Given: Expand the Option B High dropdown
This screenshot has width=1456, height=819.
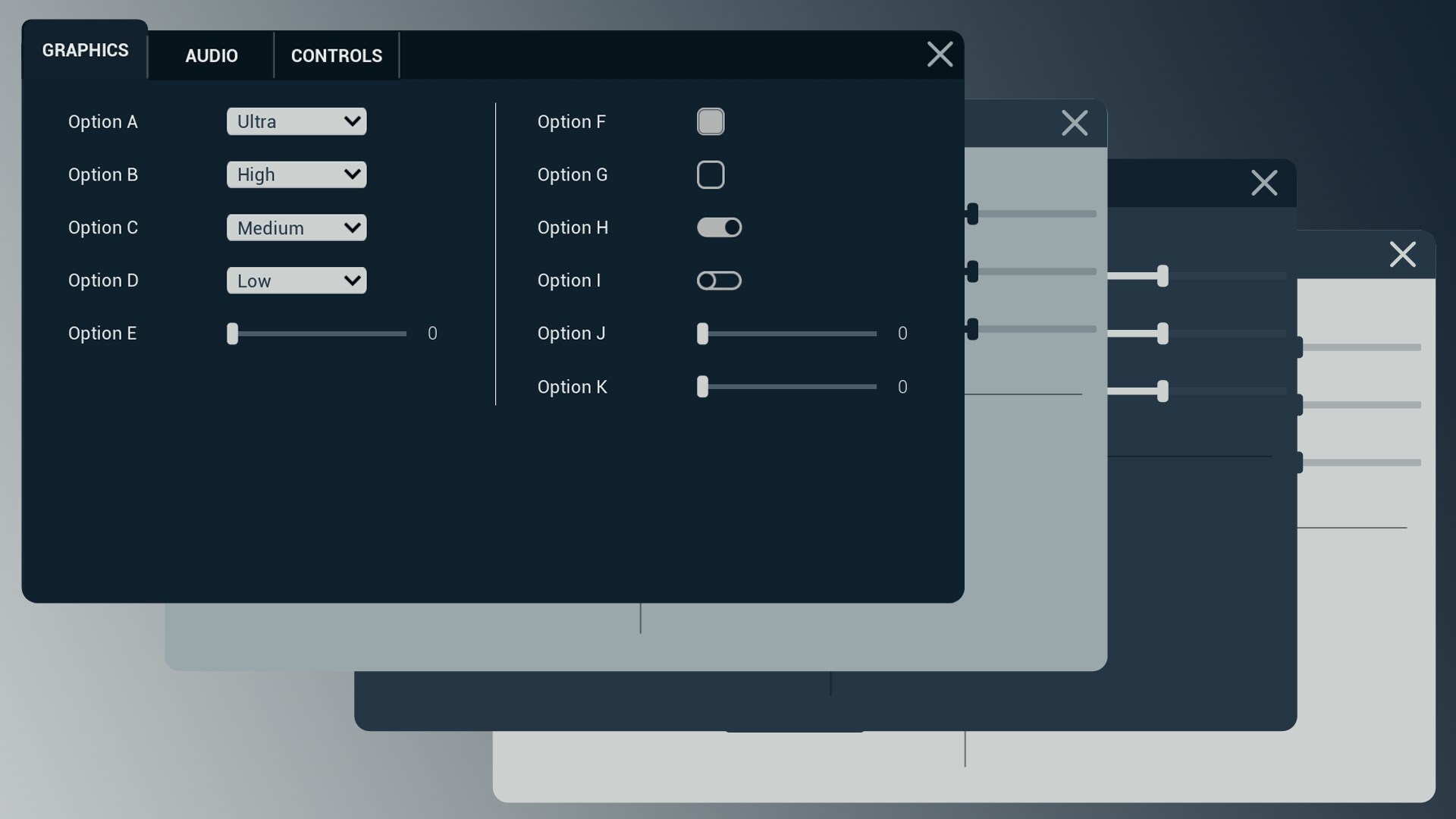Looking at the screenshot, I should (296, 174).
